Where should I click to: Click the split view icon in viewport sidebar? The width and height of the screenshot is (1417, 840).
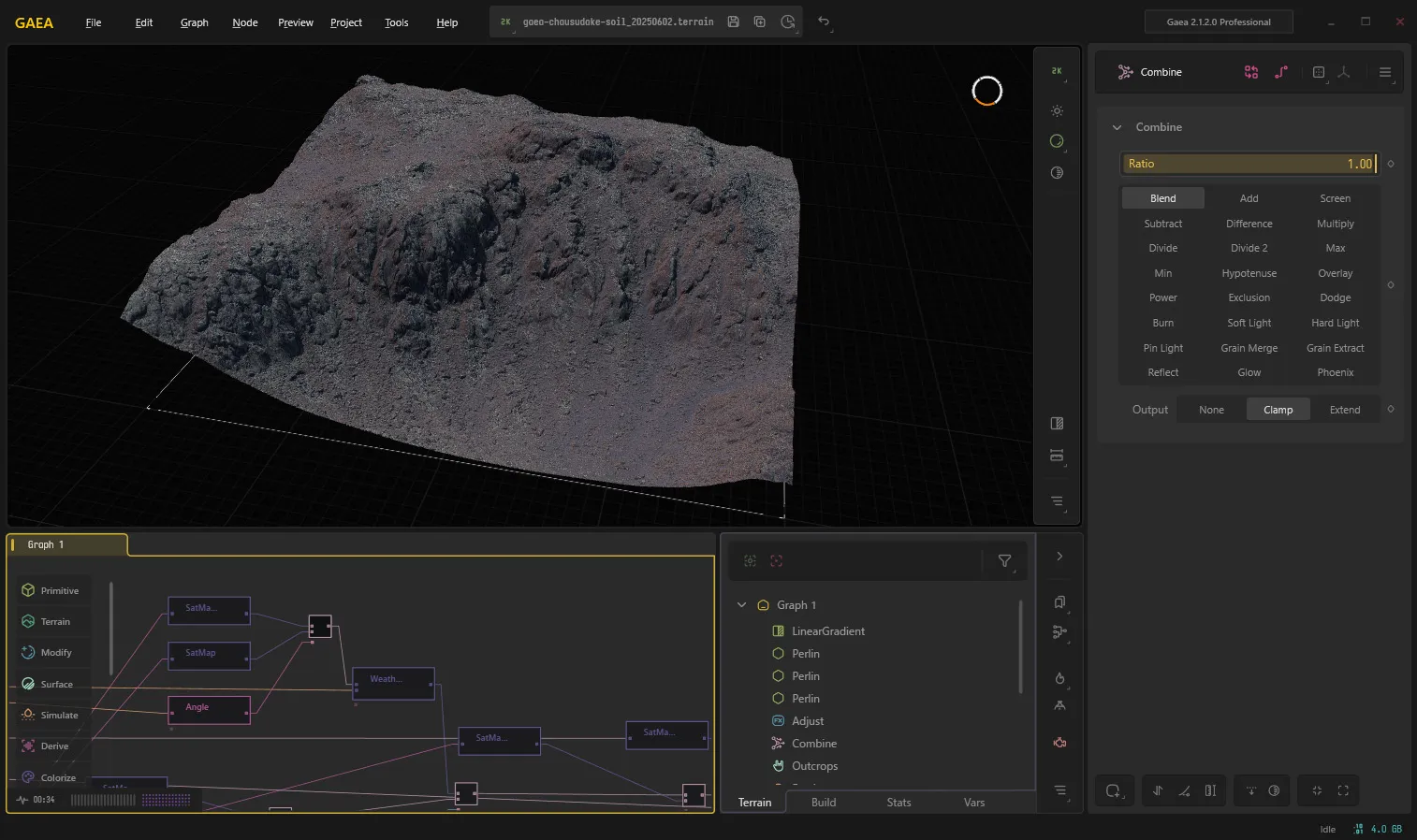[x=1057, y=424]
